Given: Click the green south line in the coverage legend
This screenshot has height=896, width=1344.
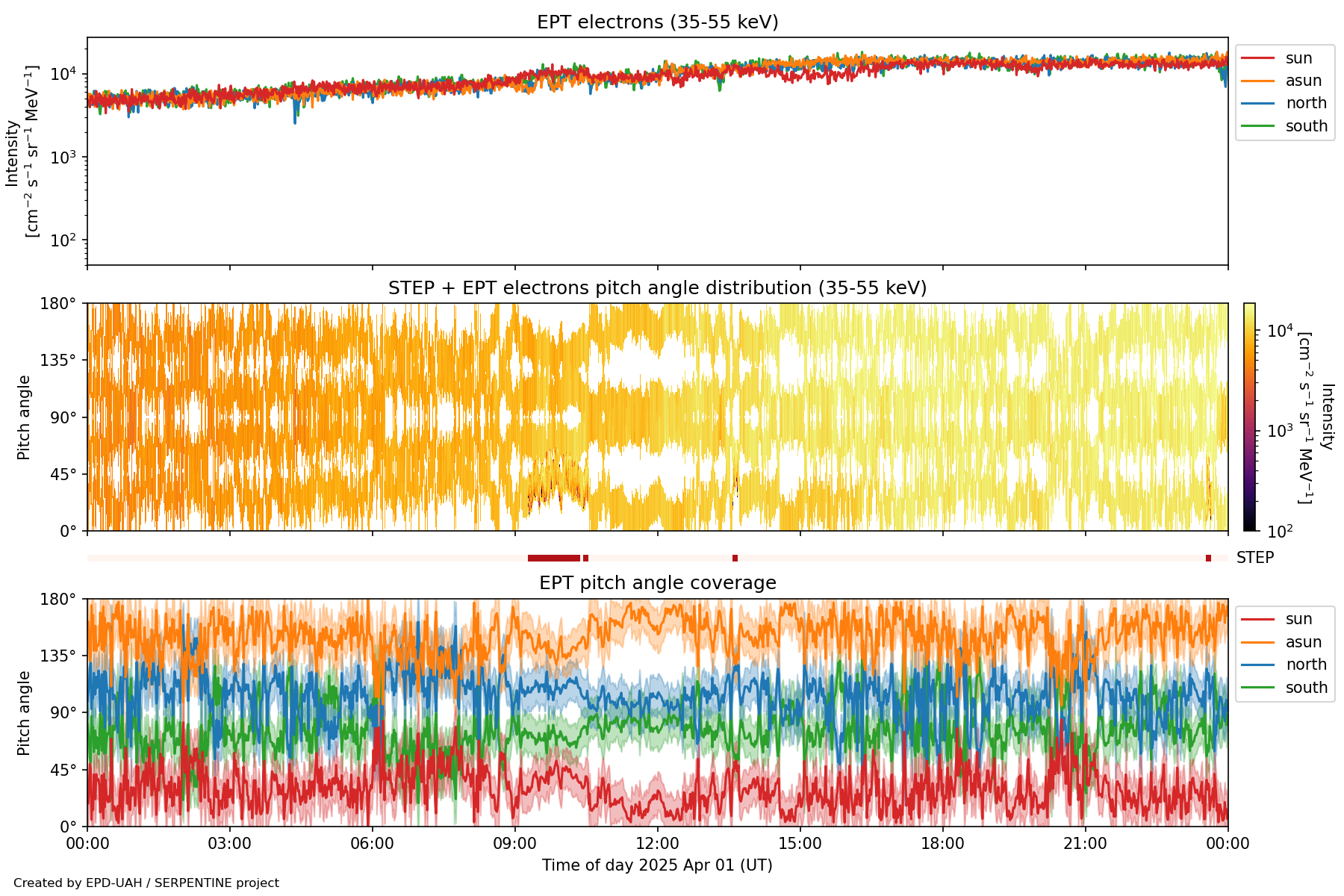Looking at the screenshot, I should click(x=1258, y=688).
